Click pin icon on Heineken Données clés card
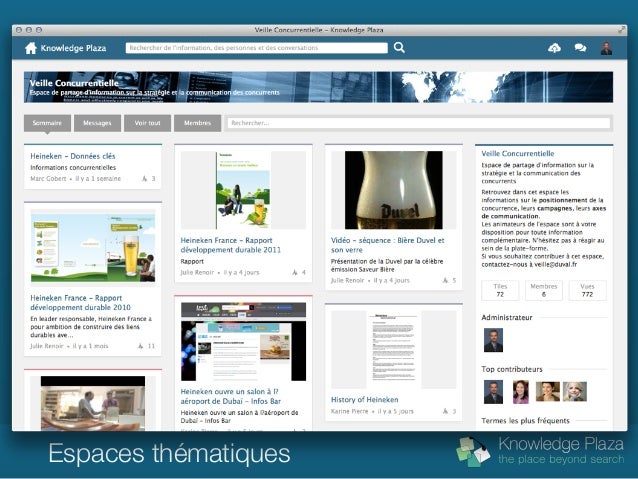This screenshot has width=638, height=479. 144,179
